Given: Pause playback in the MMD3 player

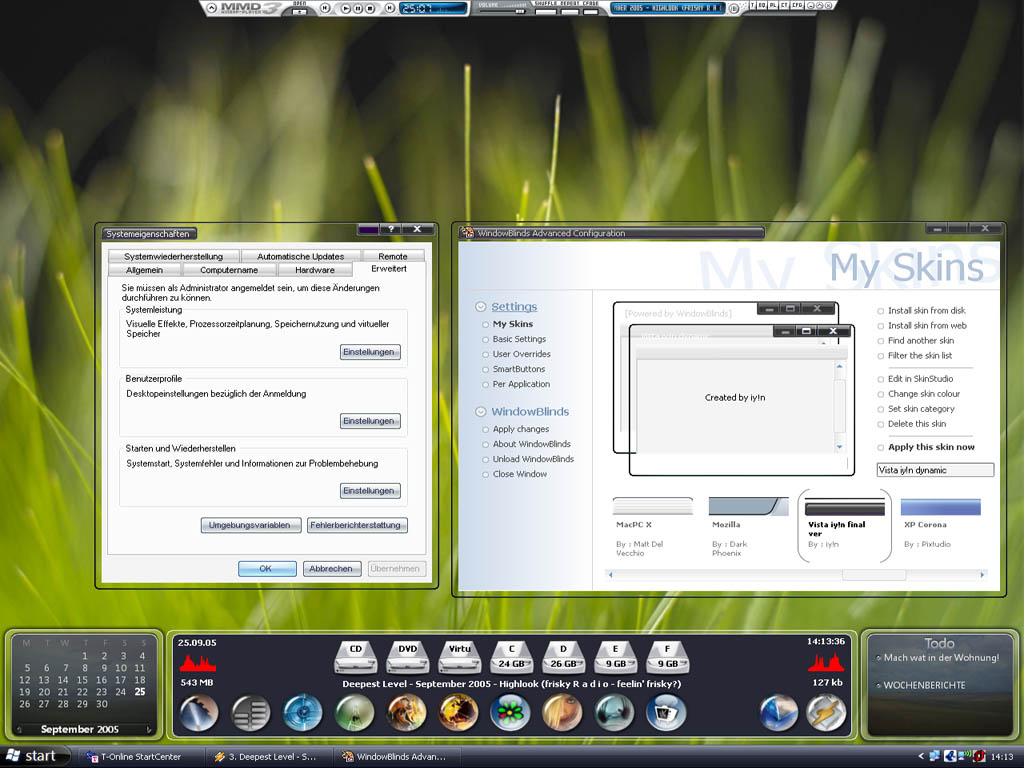Looking at the screenshot, I should click(358, 8).
